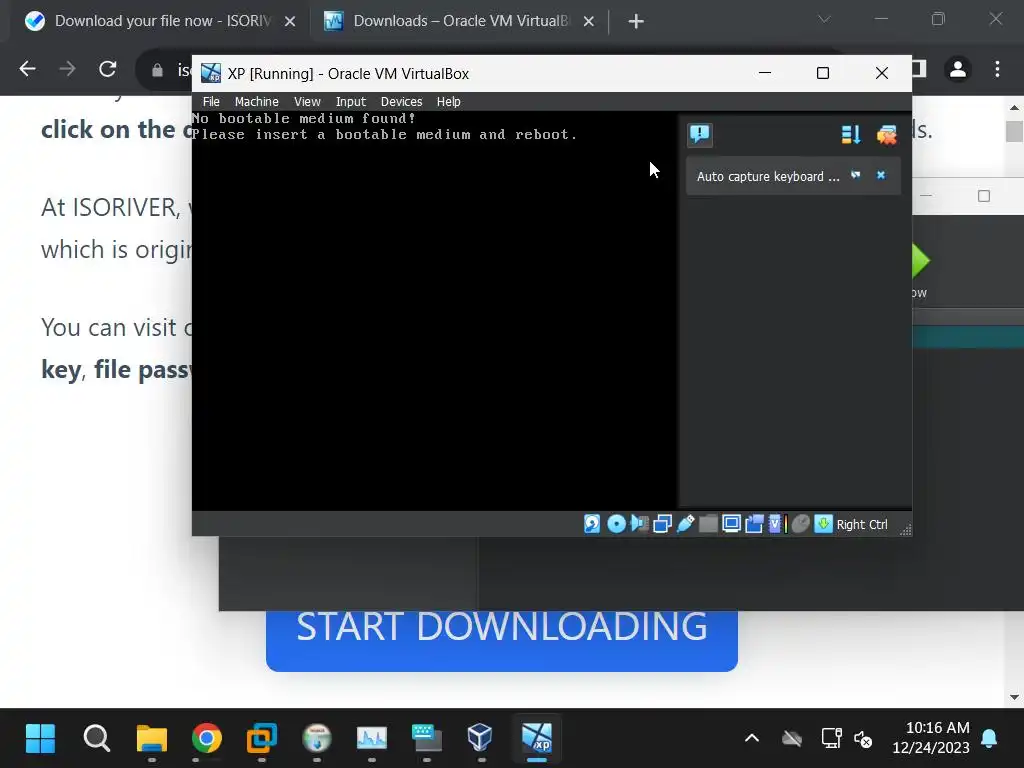
Task: Click the keyboard capture green arrow indicator
Action: point(824,524)
